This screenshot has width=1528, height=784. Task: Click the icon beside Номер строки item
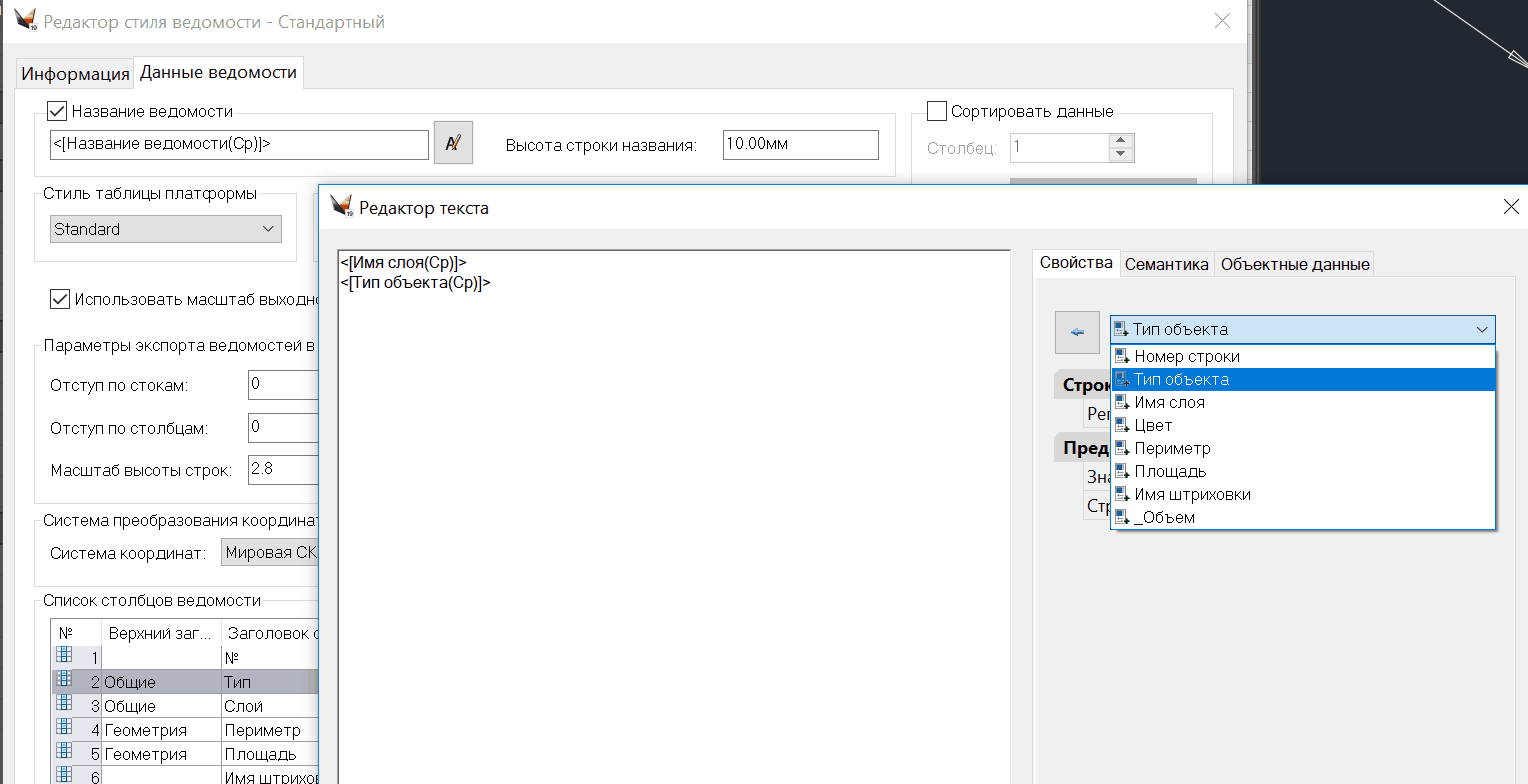point(1122,357)
